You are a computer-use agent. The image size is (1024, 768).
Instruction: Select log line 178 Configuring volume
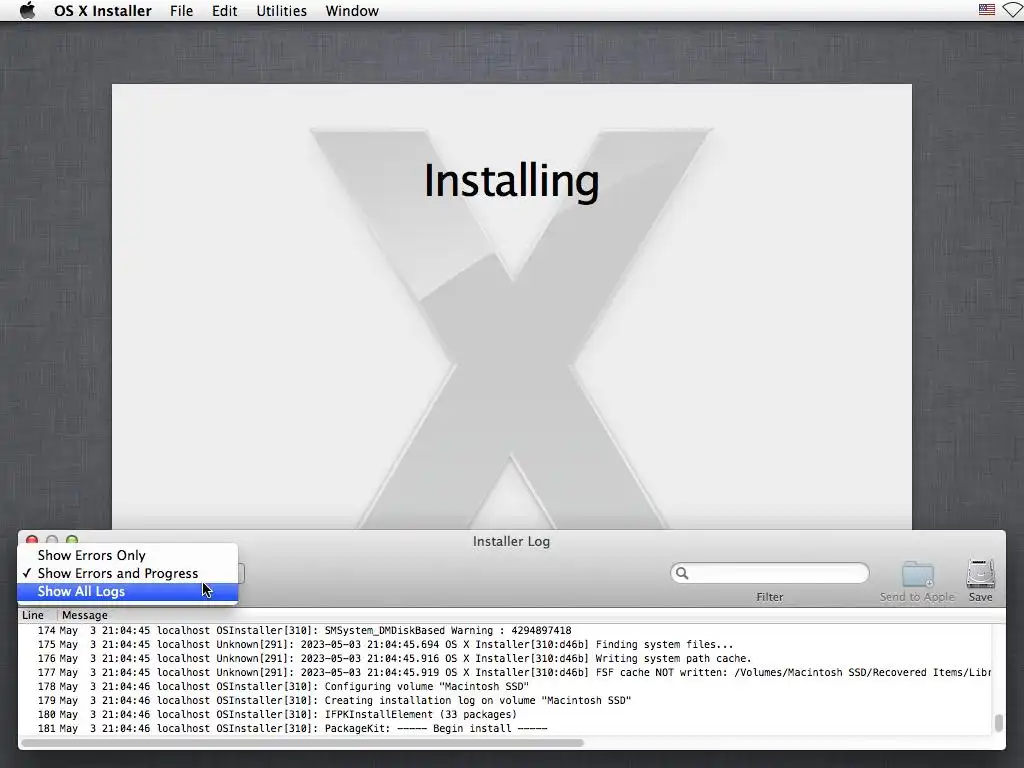click(506, 687)
